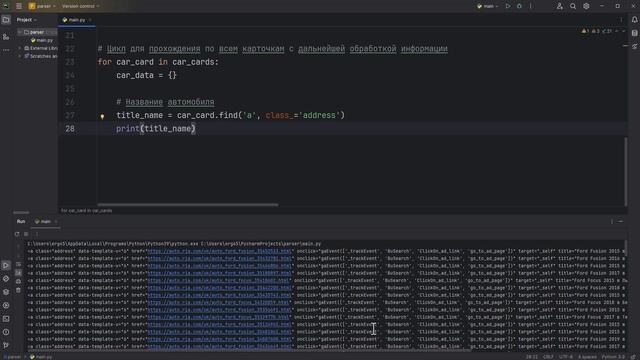Image resolution: width=640 pixels, height=360 pixels.
Task: Open Run toolbar more options dots
Action: [36, 234]
